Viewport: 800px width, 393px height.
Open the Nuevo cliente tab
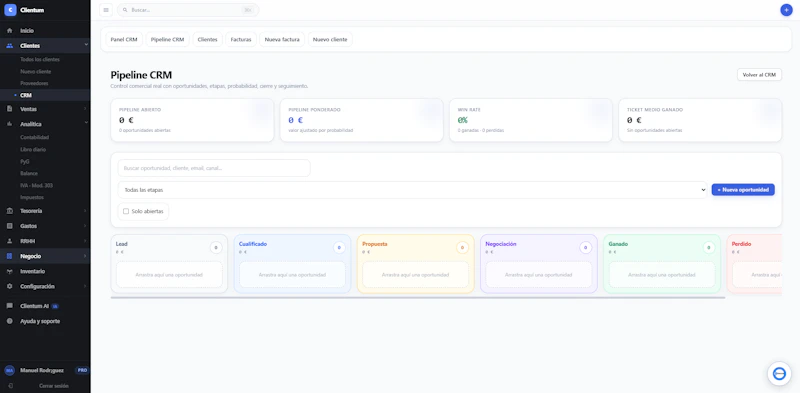coord(330,39)
